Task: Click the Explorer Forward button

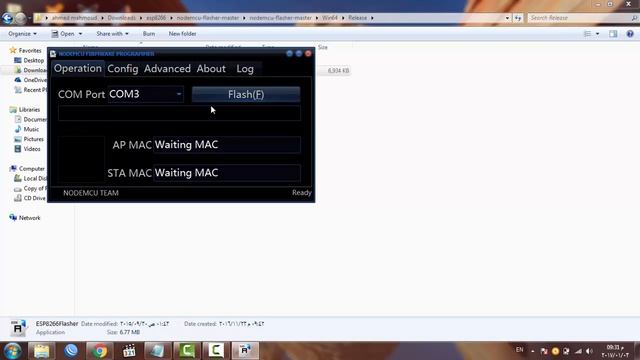Action: (x=20, y=18)
